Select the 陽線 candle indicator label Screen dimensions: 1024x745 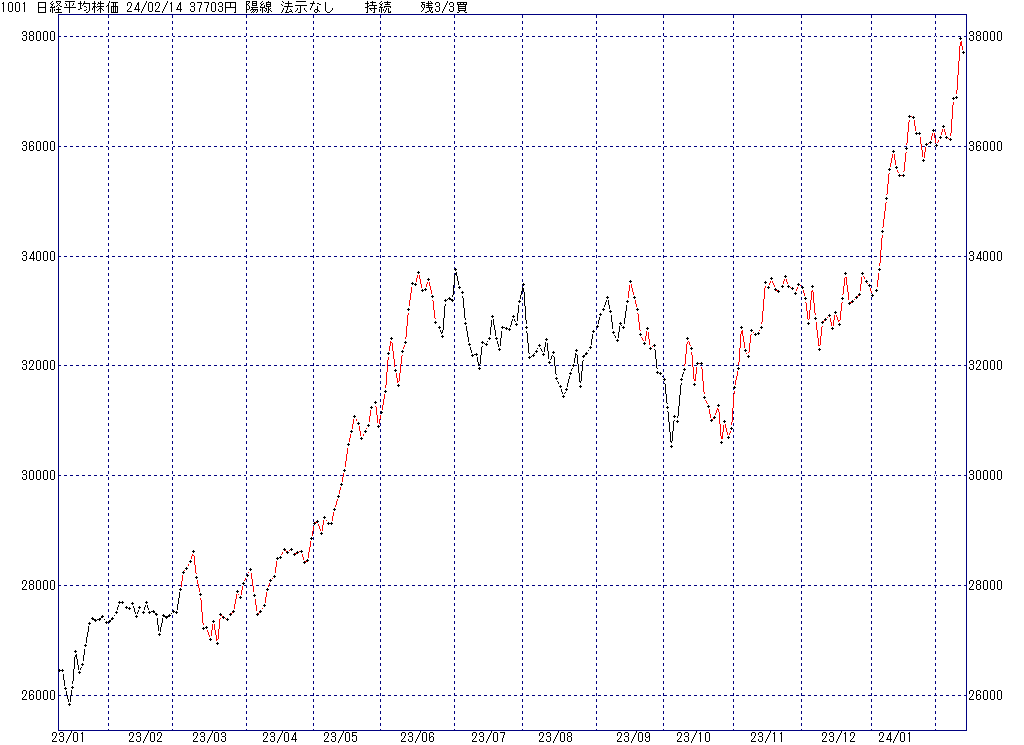click(259, 8)
